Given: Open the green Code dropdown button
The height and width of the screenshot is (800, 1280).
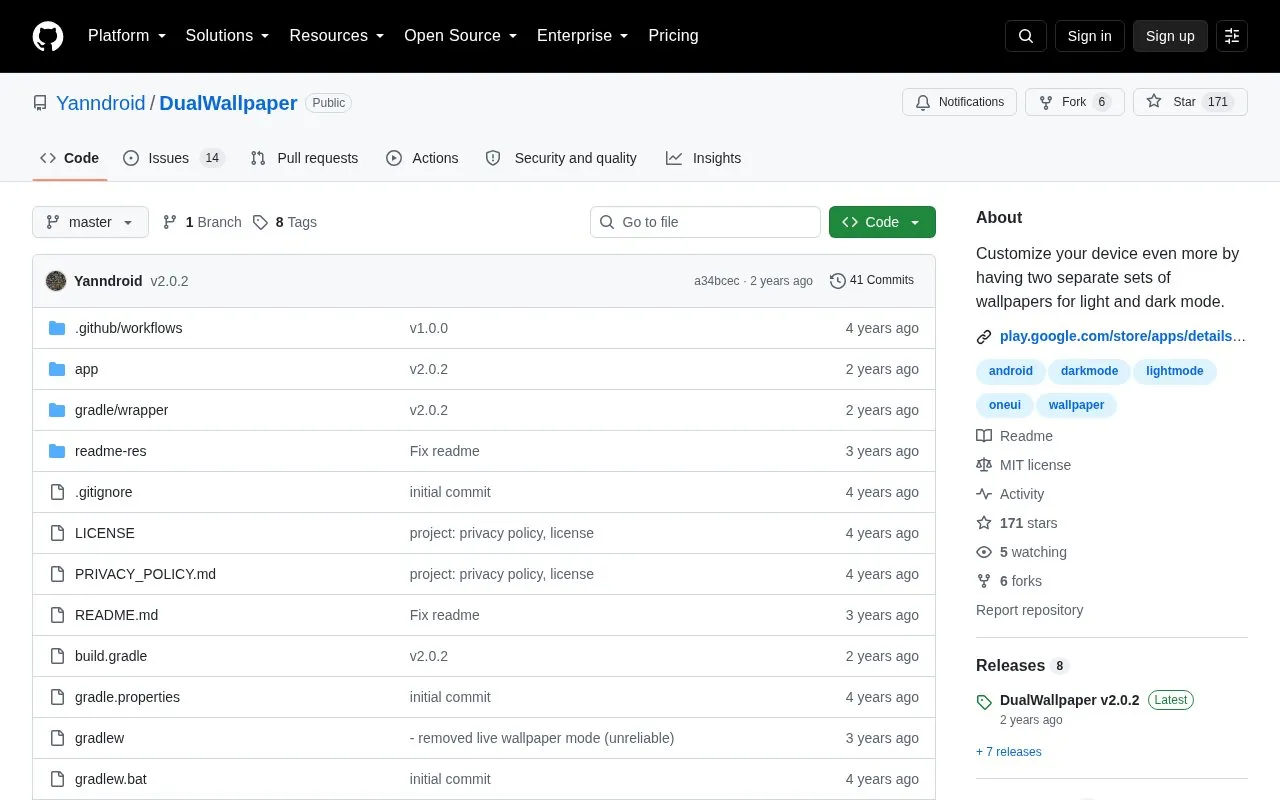Looking at the screenshot, I should pyautogui.click(x=882, y=222).
